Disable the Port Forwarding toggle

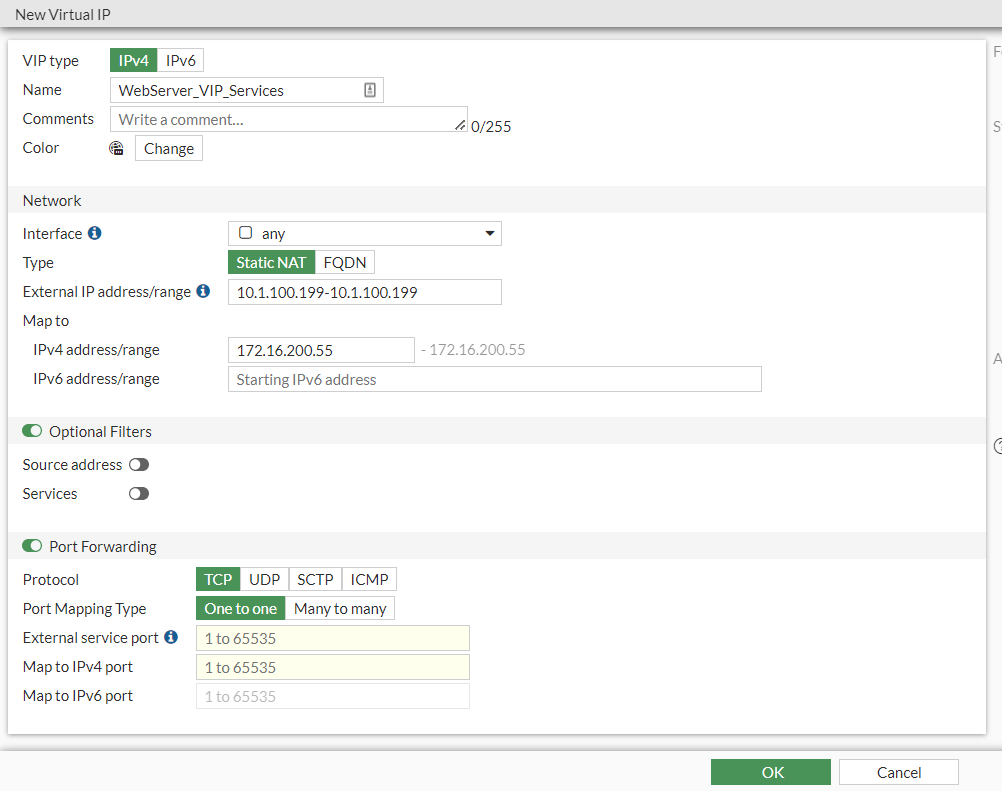tap(31, 546)
